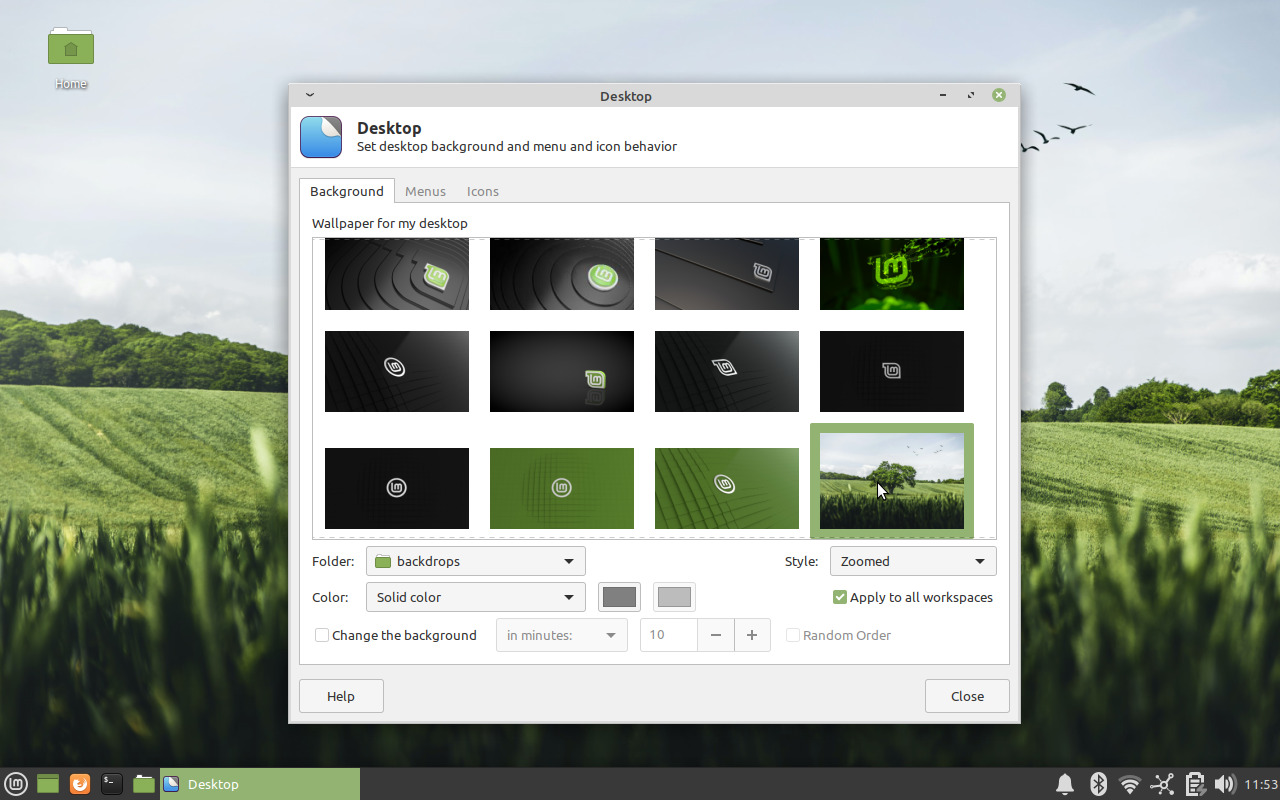Open the Terminal launcher in panel
The width and height of the screenshot is (1280, 800).
[112, 784]
